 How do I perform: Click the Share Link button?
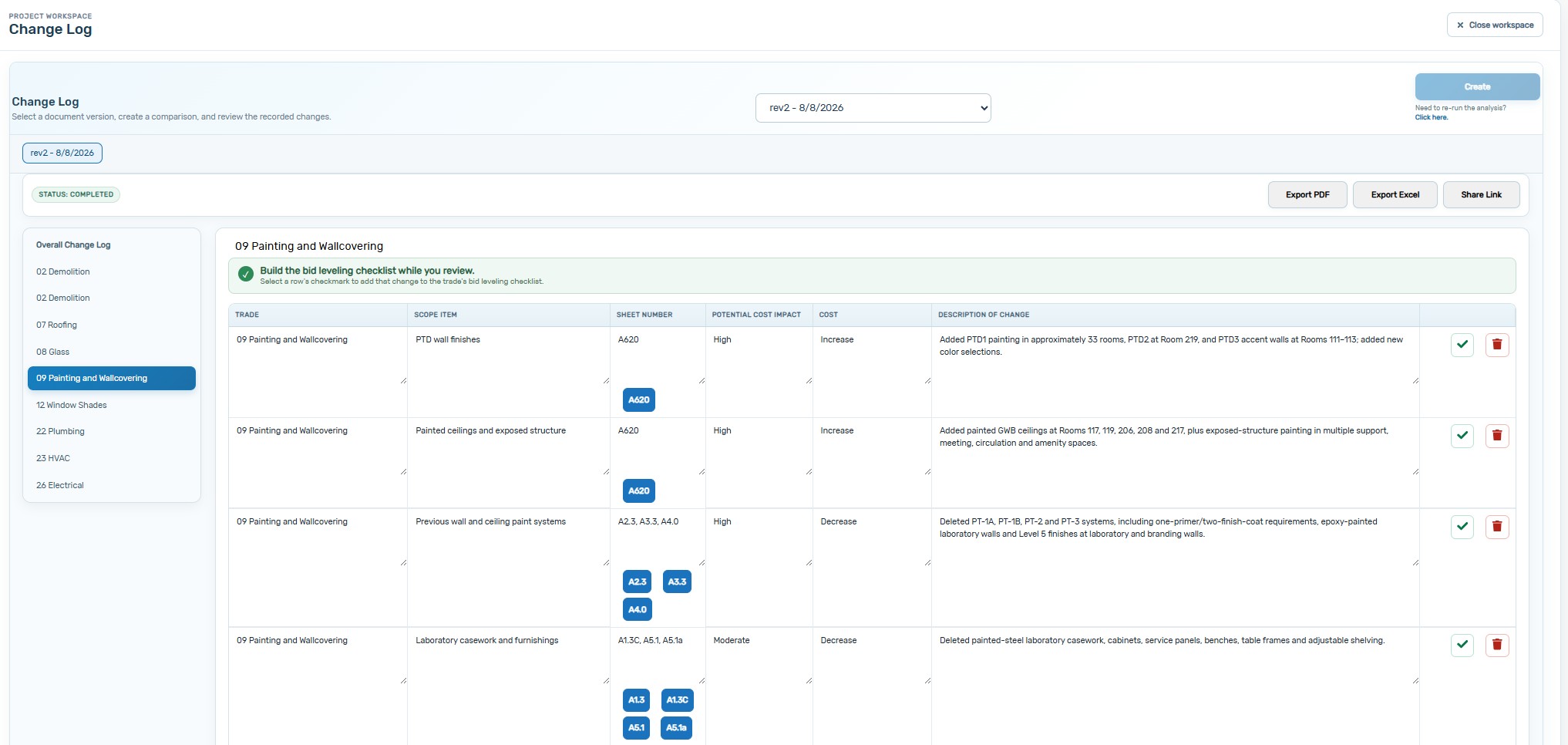1481,195
